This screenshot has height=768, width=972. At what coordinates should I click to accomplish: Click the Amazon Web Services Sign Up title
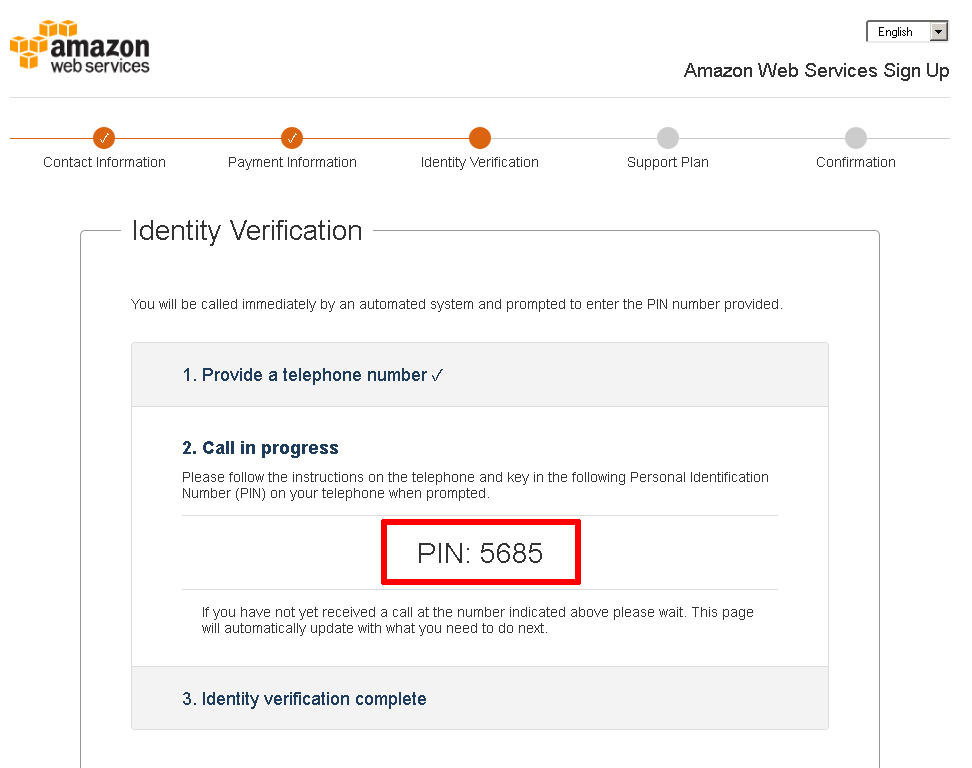(816, 71)
